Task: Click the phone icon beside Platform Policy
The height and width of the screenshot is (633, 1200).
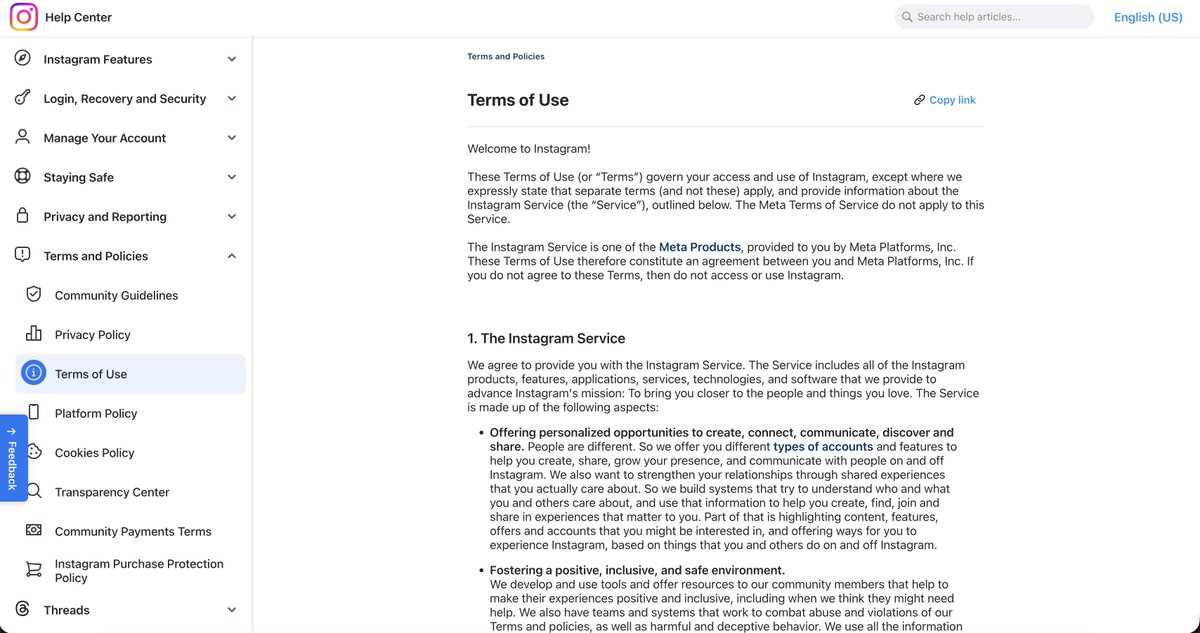Action: pyautogui.click(x=34, y=412)
